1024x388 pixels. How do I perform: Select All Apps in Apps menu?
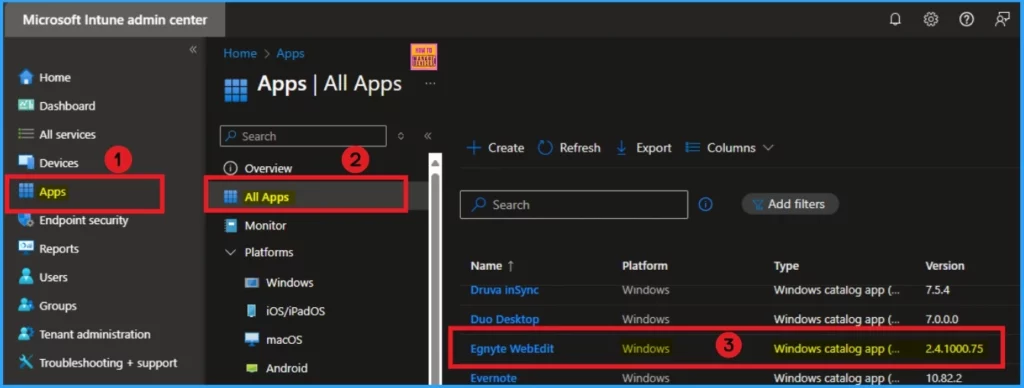pos(266,197)
